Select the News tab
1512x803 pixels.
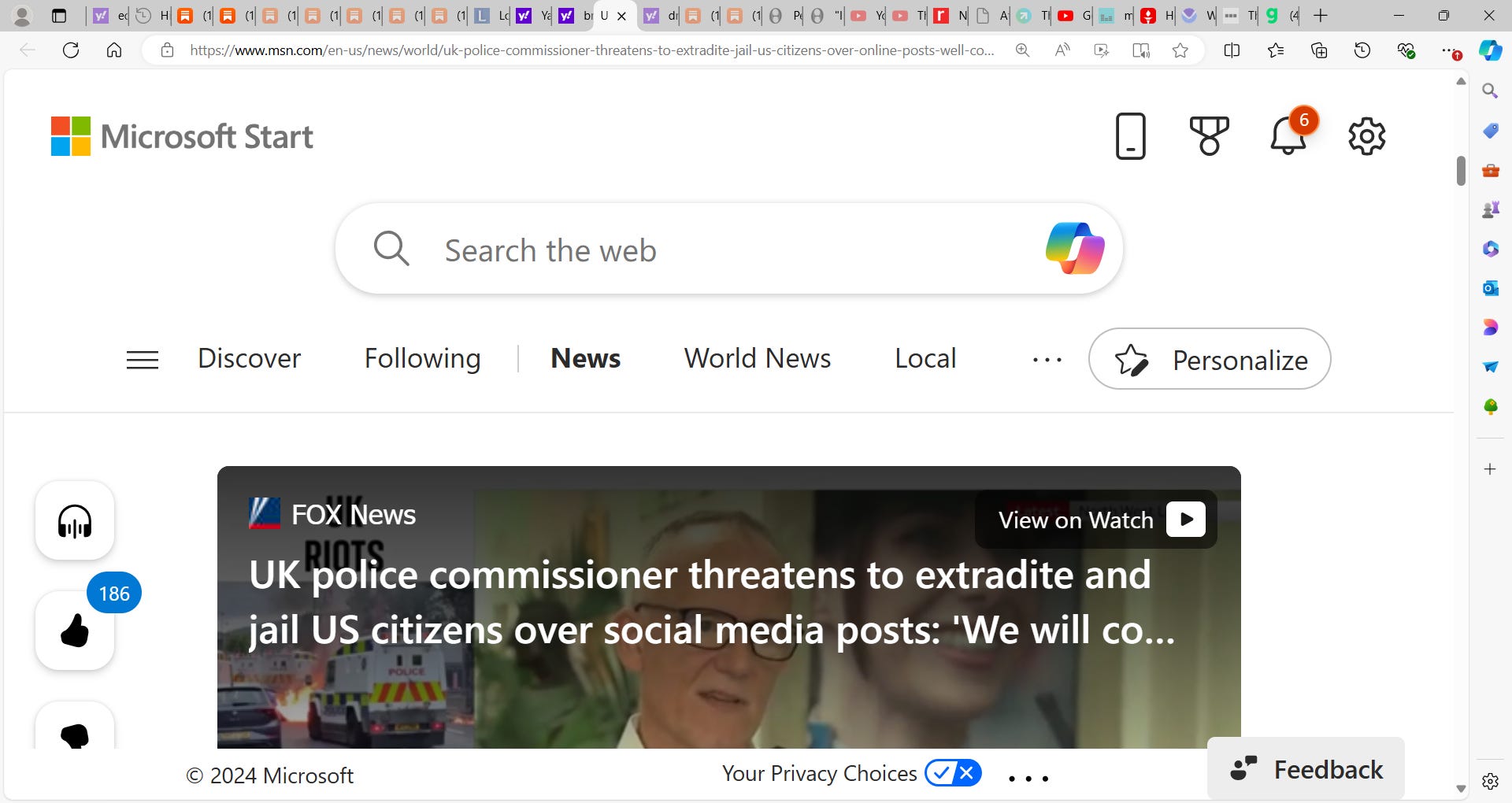click(x=585, y=358)
